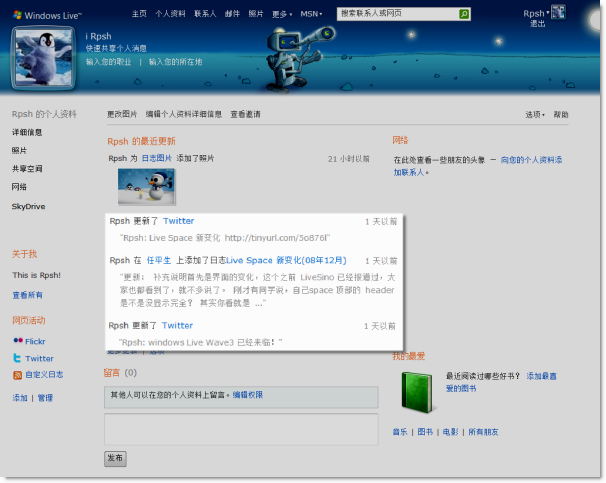Open the Twitter web activity link
This screenshot has width=606, height=483.
(39, 359)
